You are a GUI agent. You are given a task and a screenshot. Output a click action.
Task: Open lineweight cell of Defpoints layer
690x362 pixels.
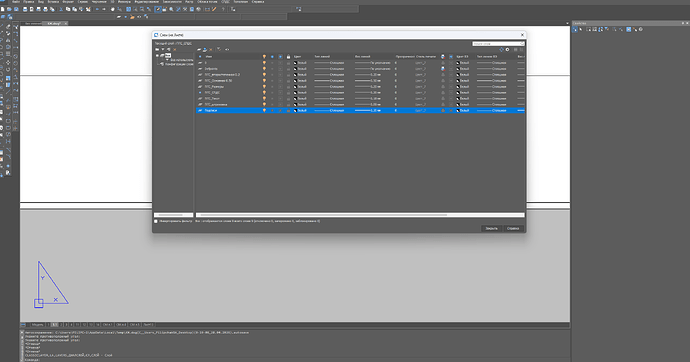pos(373,69)
